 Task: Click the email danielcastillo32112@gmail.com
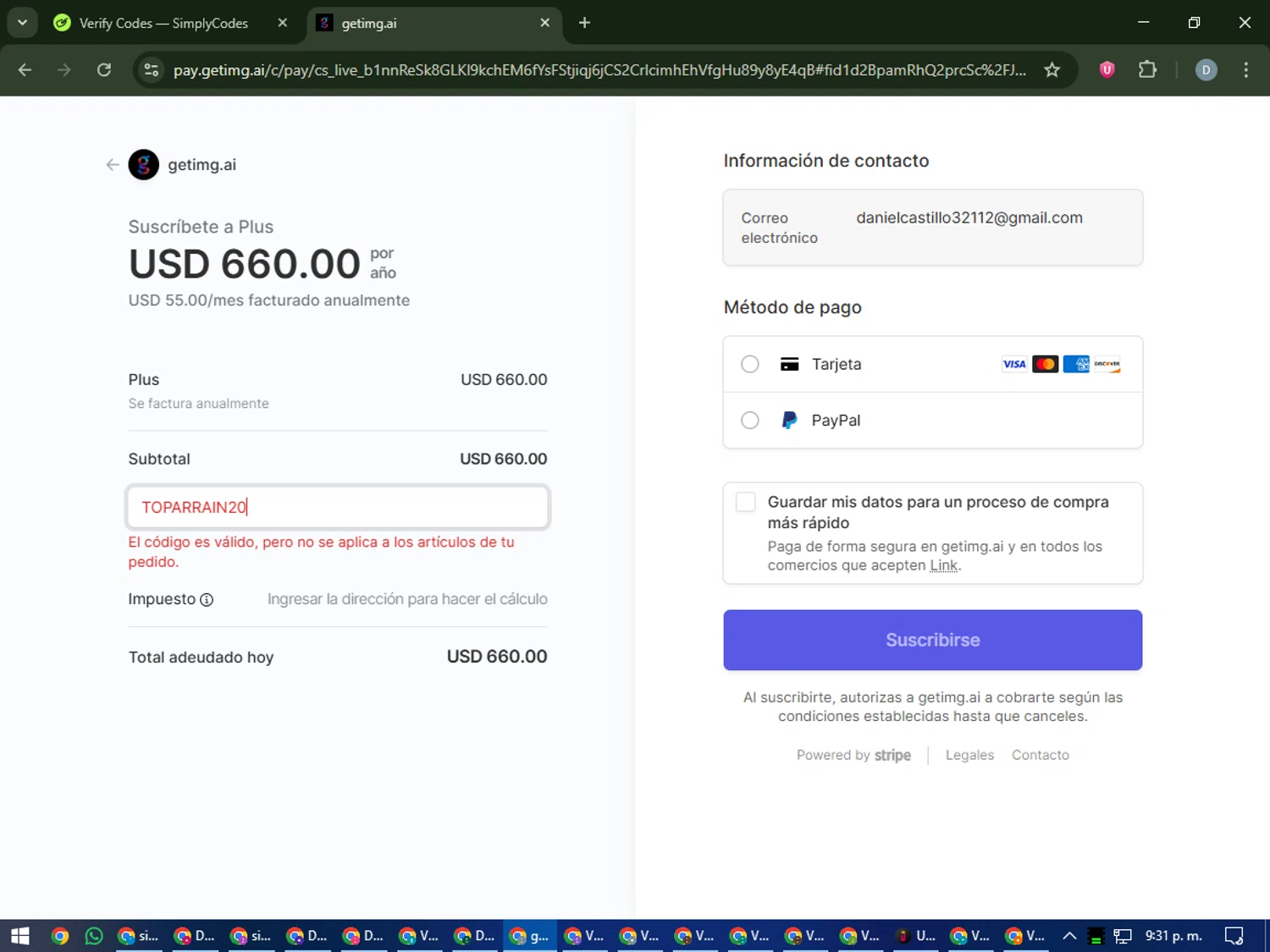969,217
